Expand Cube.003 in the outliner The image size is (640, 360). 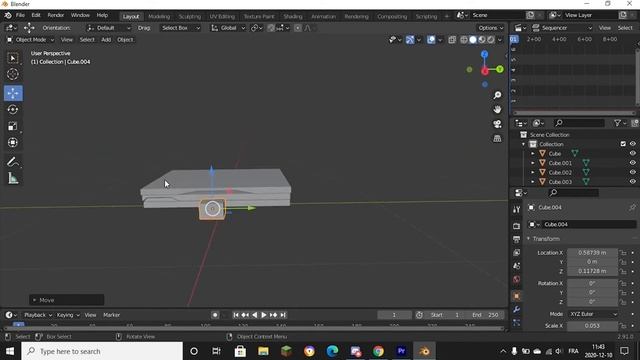(533, 182)
